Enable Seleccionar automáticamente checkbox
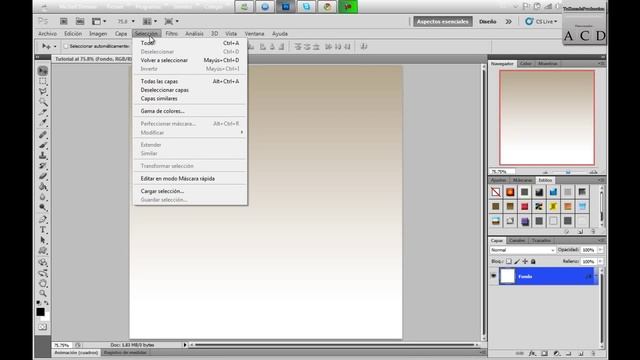 click(x=66, y=47)
